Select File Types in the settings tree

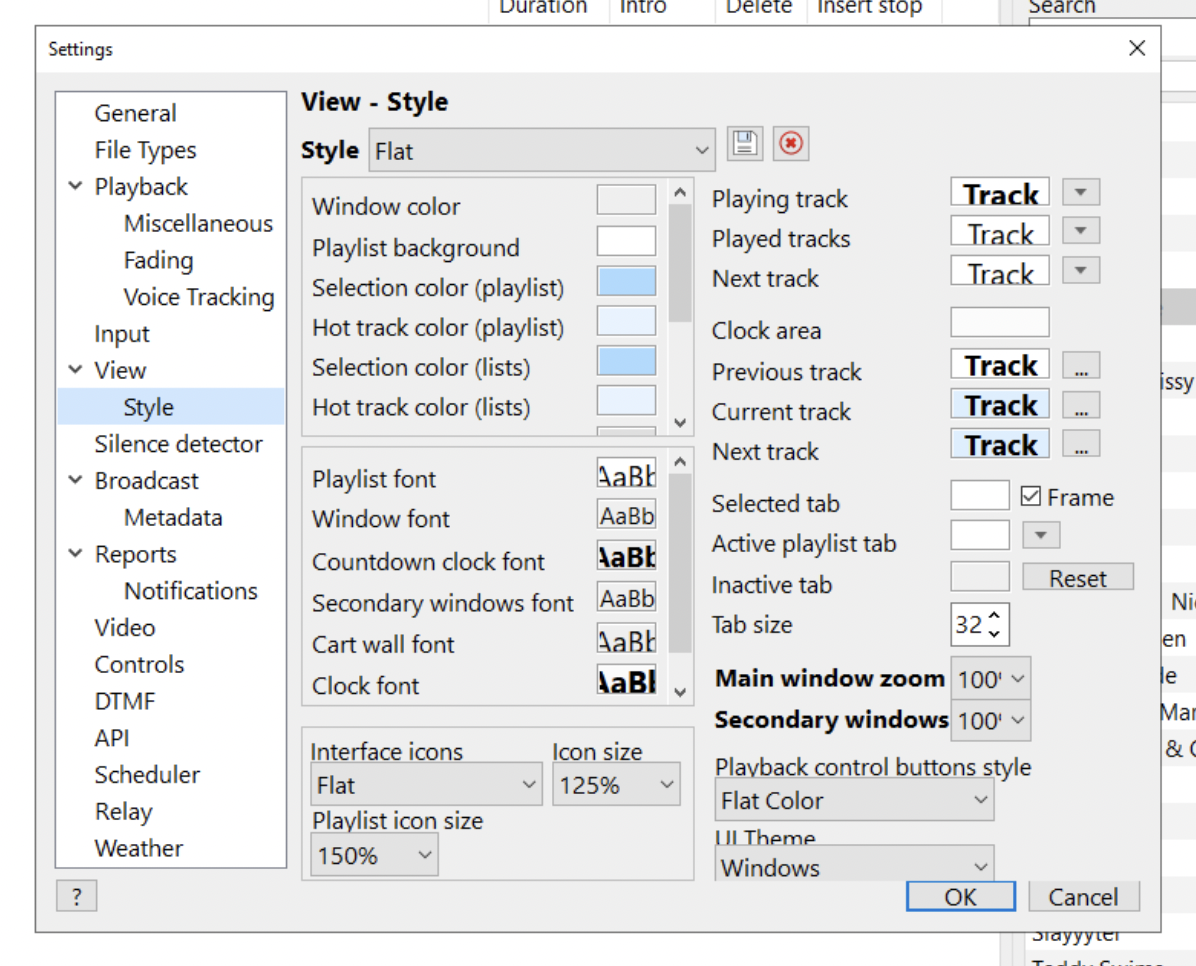point(145,150)
